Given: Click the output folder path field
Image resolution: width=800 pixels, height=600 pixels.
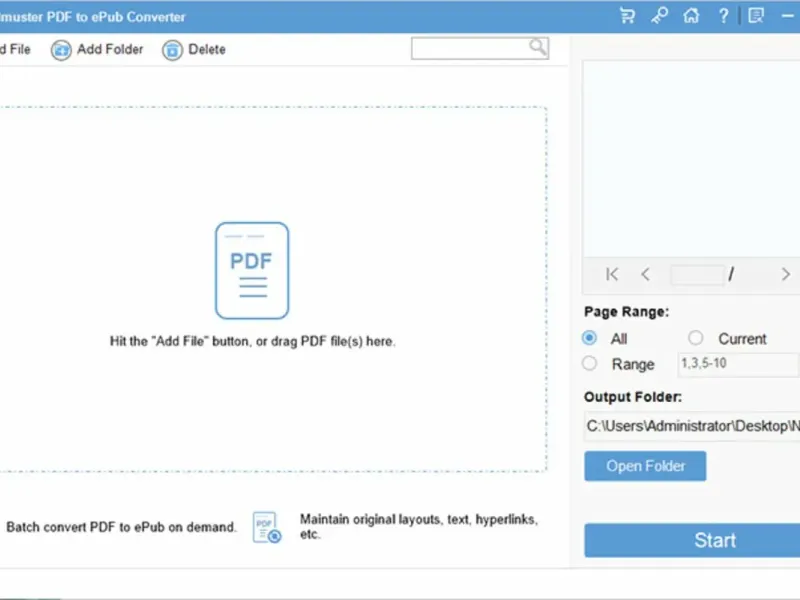Looking at the screenshot, I should coord(692,426).
